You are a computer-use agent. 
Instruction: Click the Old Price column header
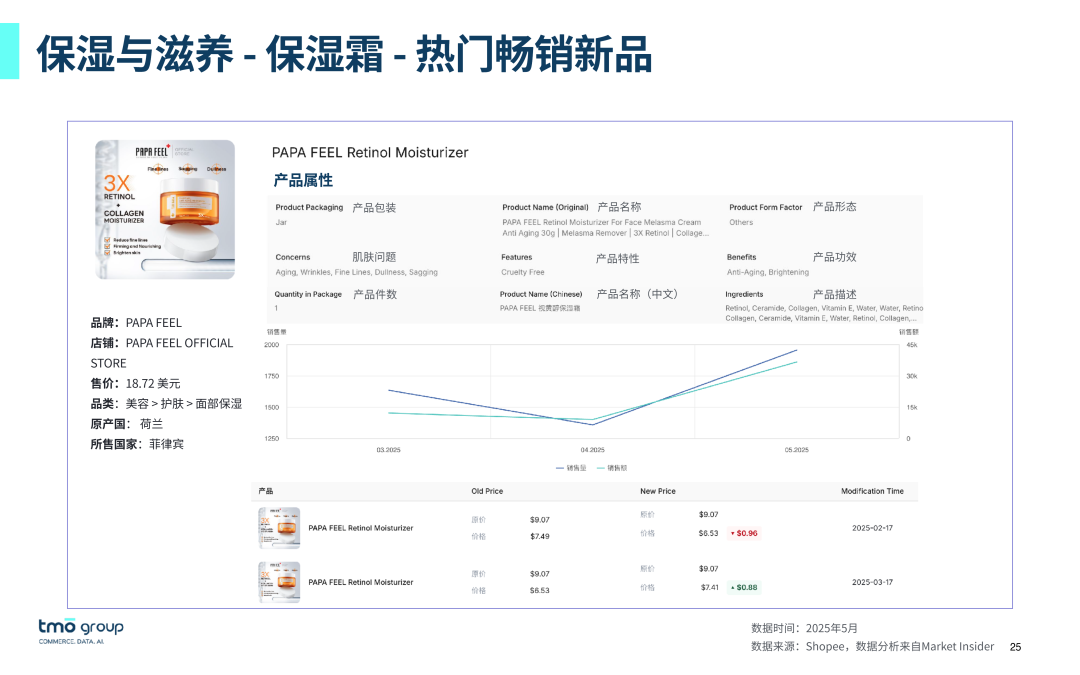487,492
